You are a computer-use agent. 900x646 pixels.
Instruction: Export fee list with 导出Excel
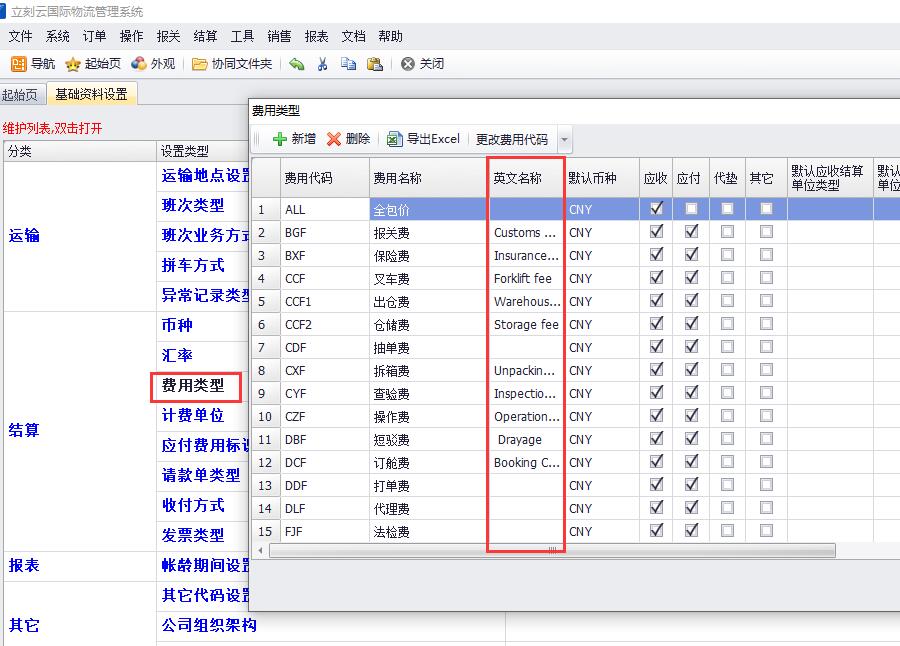tap(423, 139)
